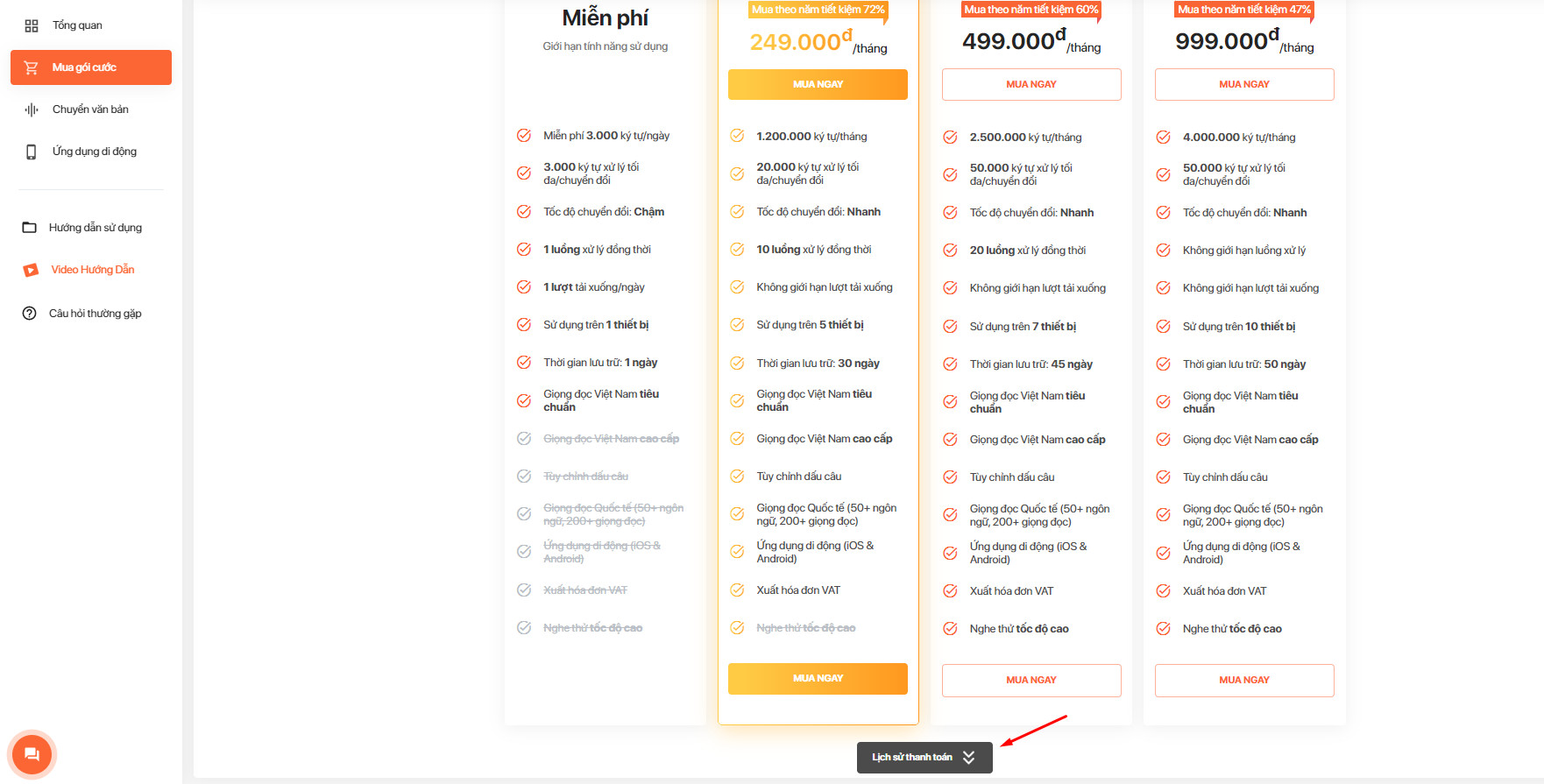The width and height of the screenshot is (1544, 784).
Task: Open the orange chat bubble support button
Action: pyautogui.click(x=32, y=754)
